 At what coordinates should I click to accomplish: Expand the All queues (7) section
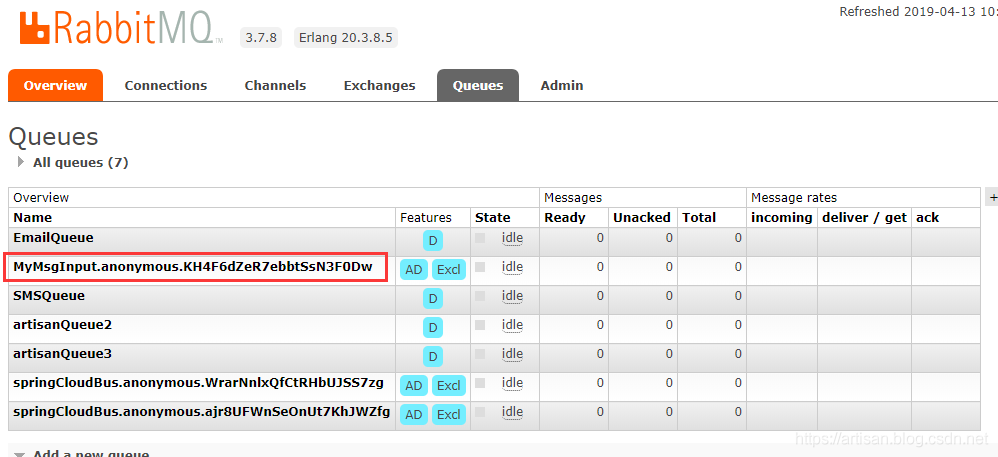[80, 162]
